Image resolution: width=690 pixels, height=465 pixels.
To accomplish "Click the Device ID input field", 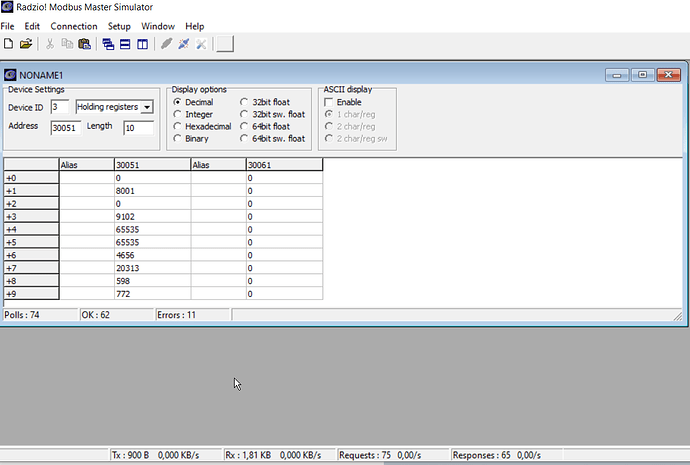I will pyautogui.click(x=59, y=107).
